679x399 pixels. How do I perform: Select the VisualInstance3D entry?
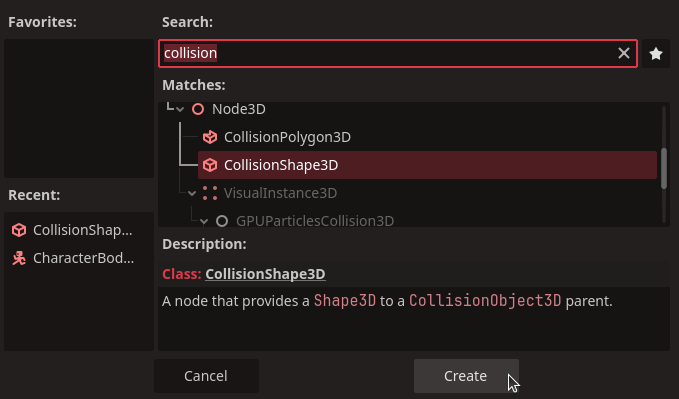point(280,193)
